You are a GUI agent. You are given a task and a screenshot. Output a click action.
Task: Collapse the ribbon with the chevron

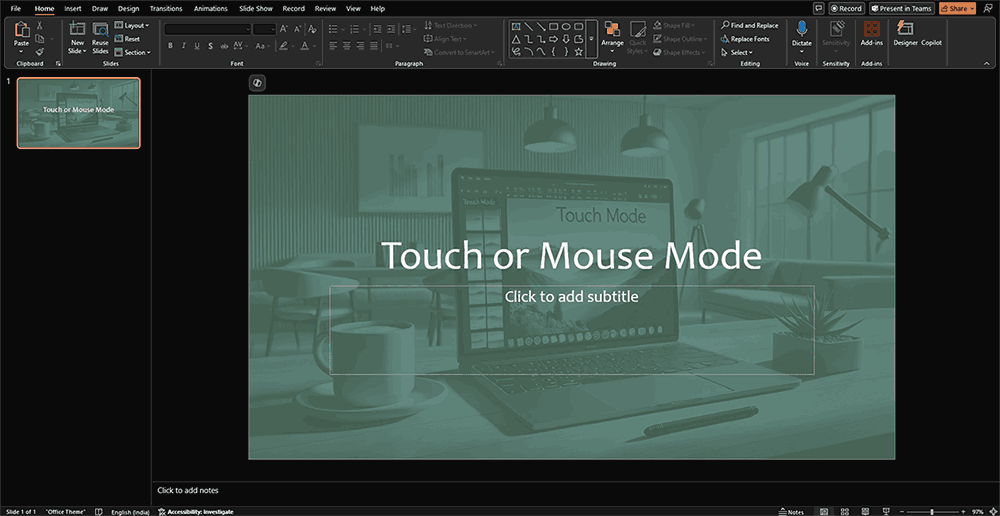[x=987, y=63]
